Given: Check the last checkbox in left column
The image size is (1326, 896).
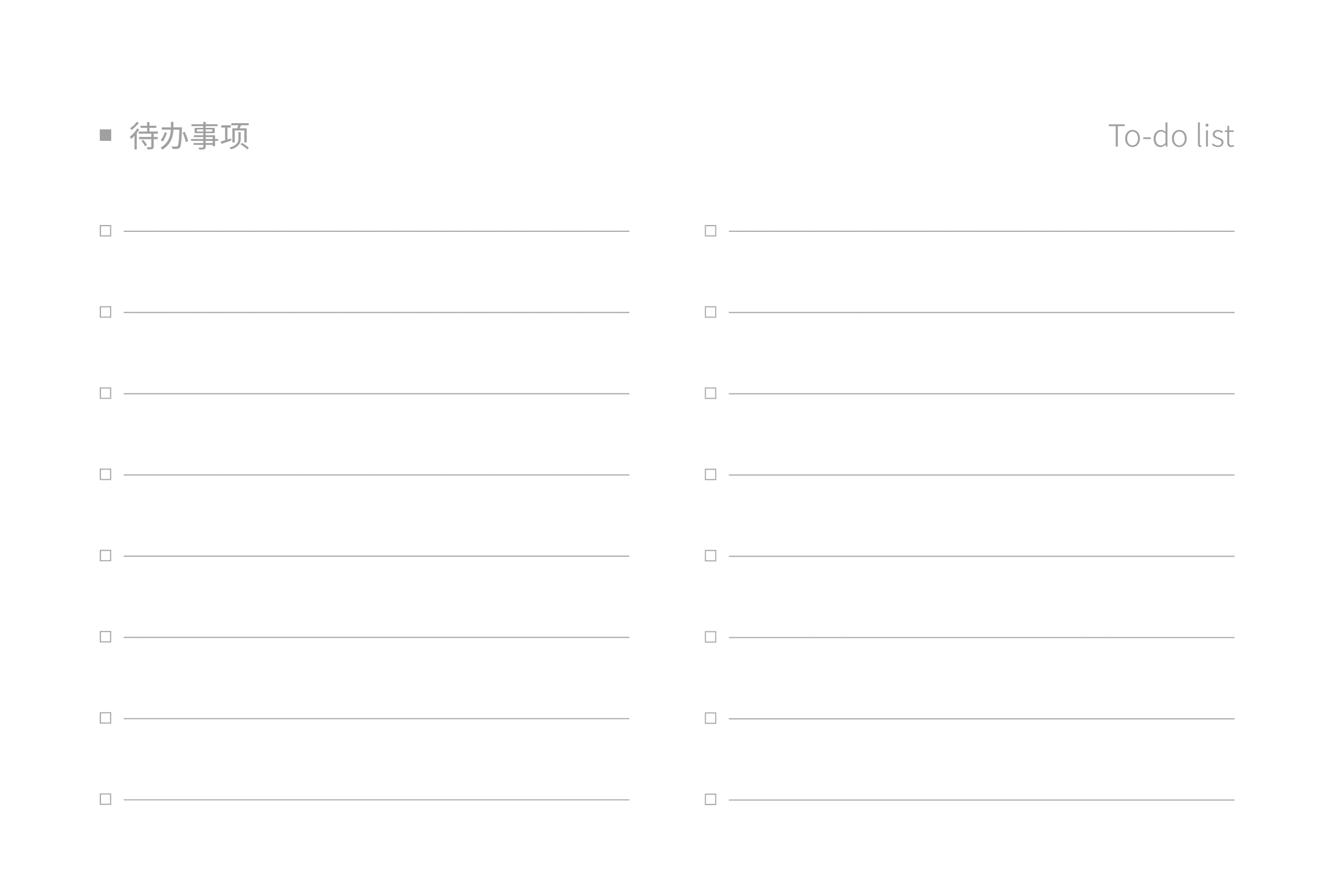Looking at the screenshot, I should point(106,800).
